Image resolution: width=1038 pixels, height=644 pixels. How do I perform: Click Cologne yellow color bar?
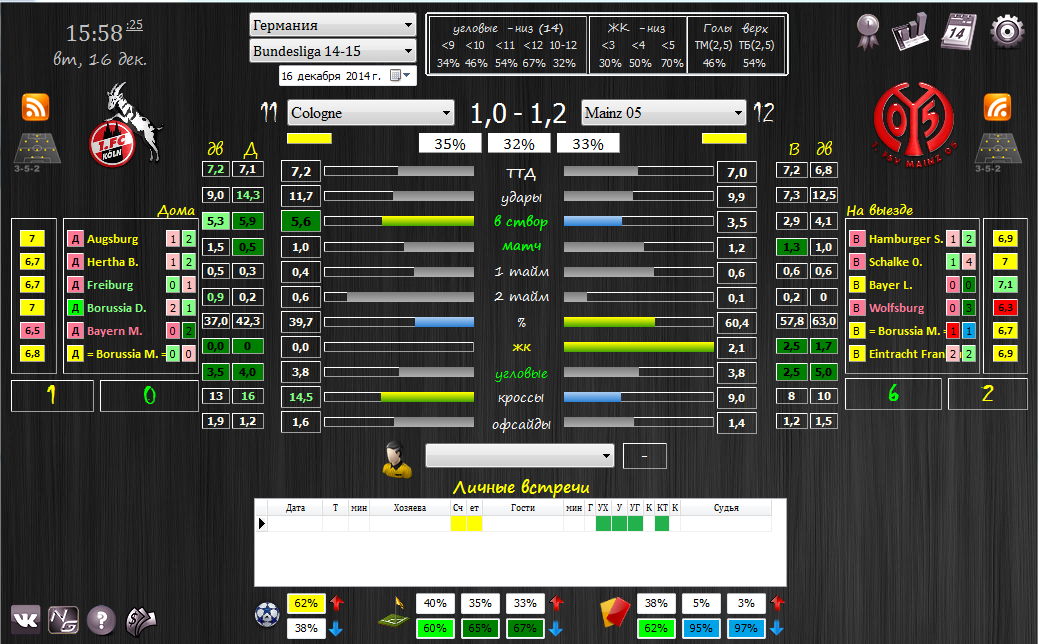(309, 138)
